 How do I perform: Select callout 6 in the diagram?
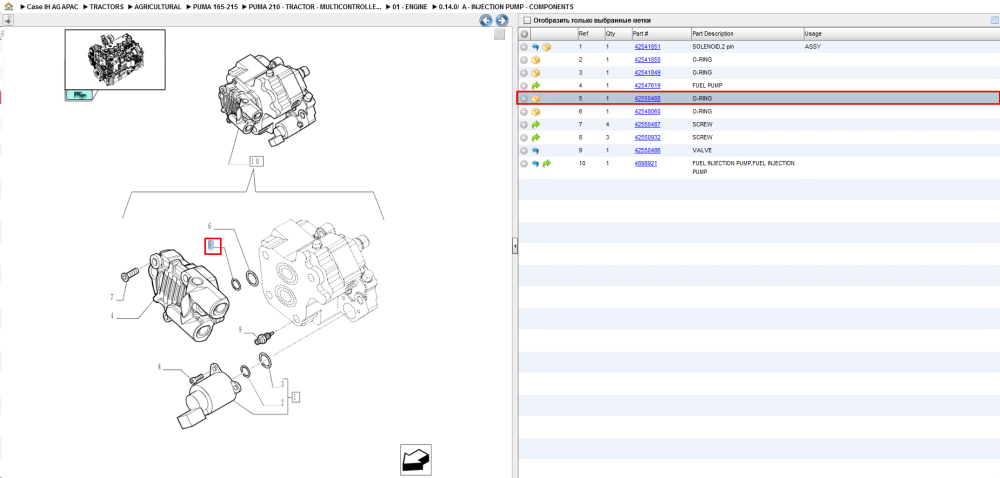(x=209, y=227)
